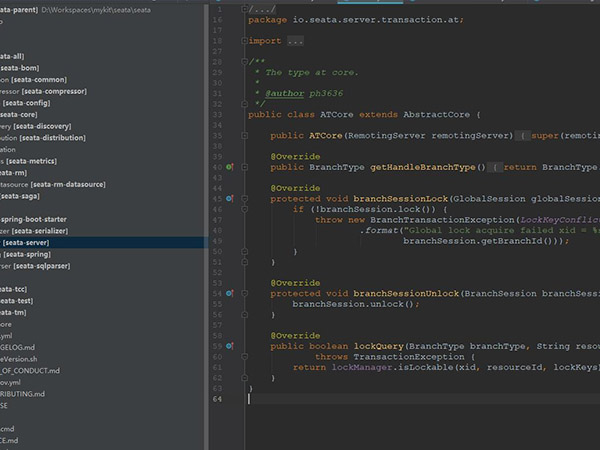Select the seata-common module
Image resolution: width=600 pixels, height=450 pixels.
click(40, 80)
